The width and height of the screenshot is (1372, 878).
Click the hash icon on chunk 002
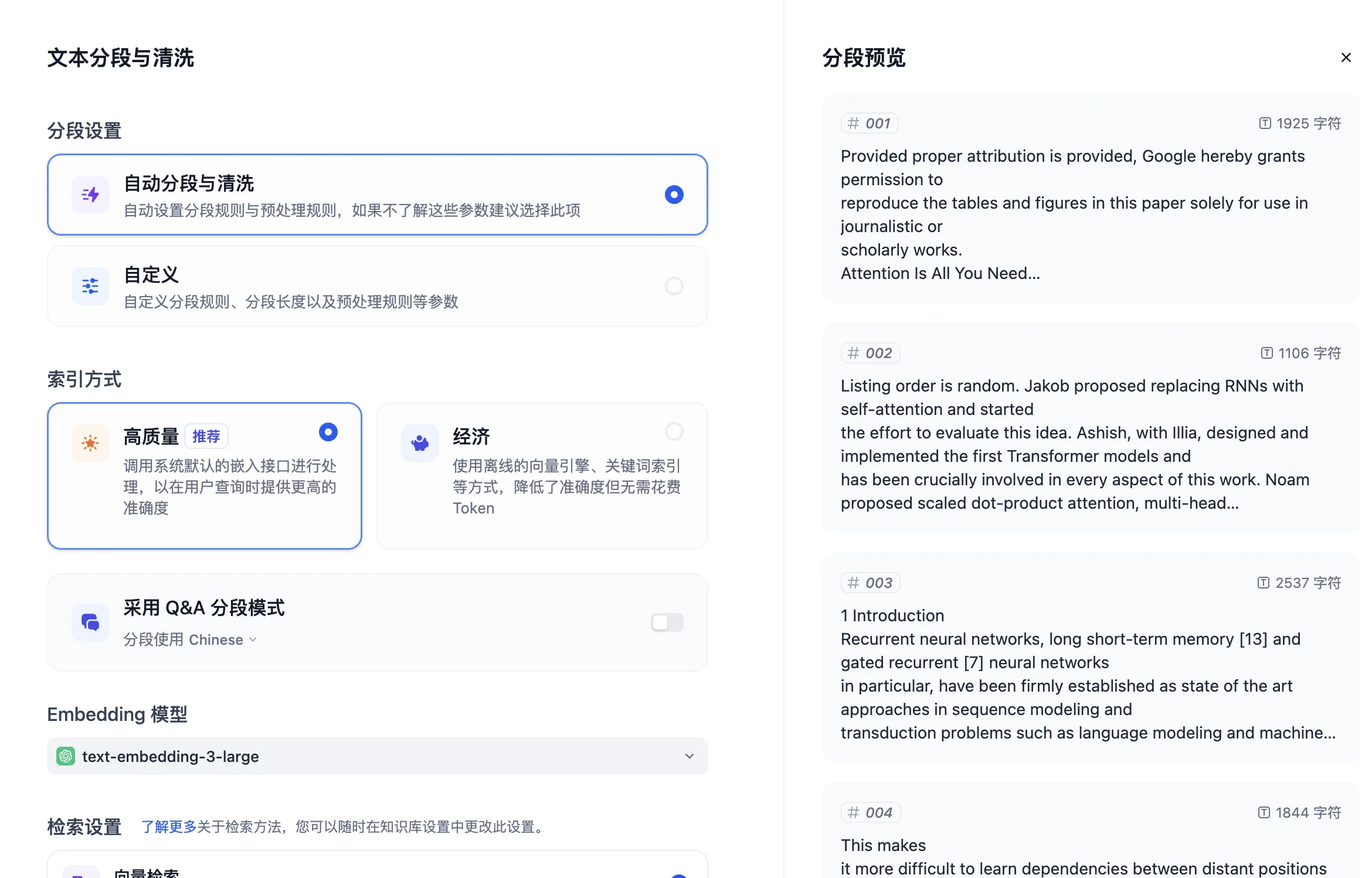[x=853, y=353]
